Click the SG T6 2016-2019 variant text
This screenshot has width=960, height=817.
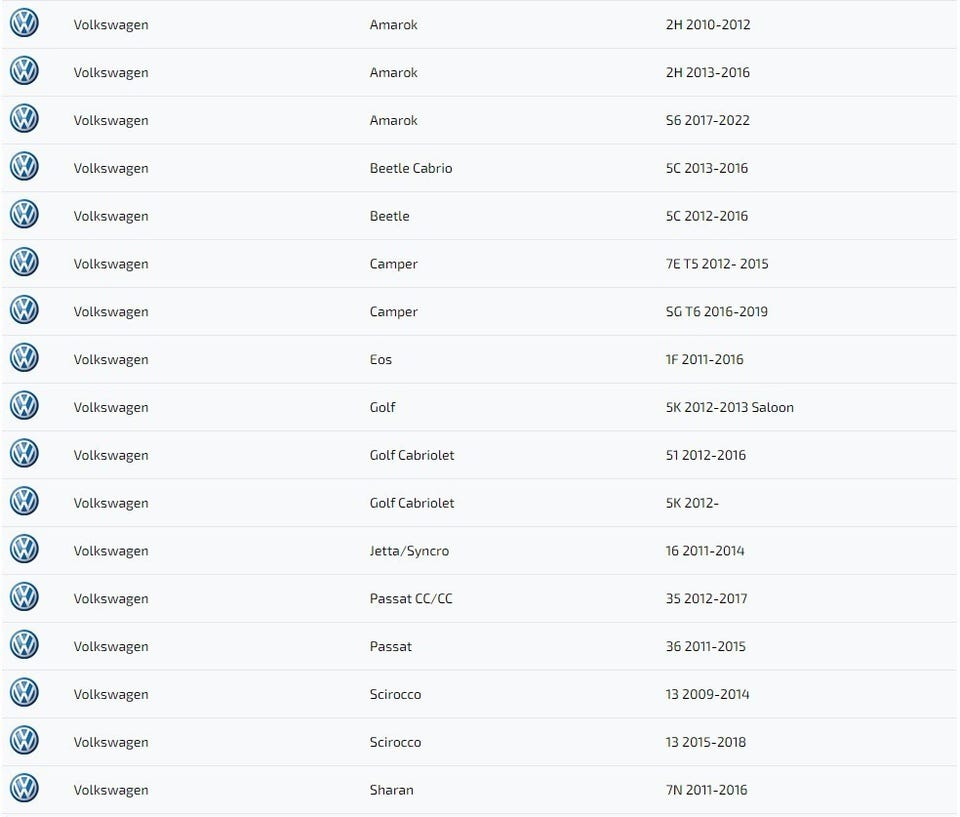pos(716,311)
